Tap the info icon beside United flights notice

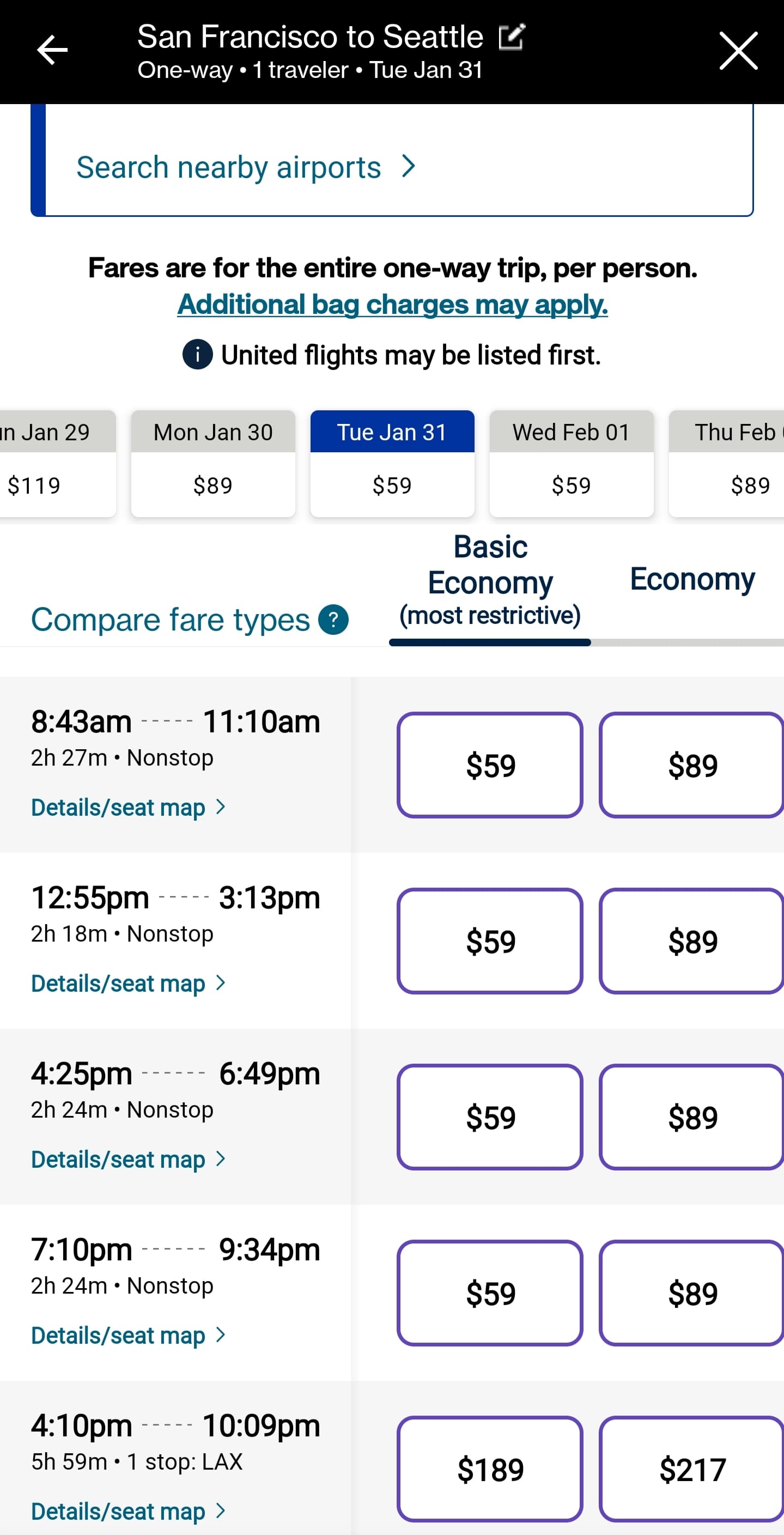[x=197, y=355]
